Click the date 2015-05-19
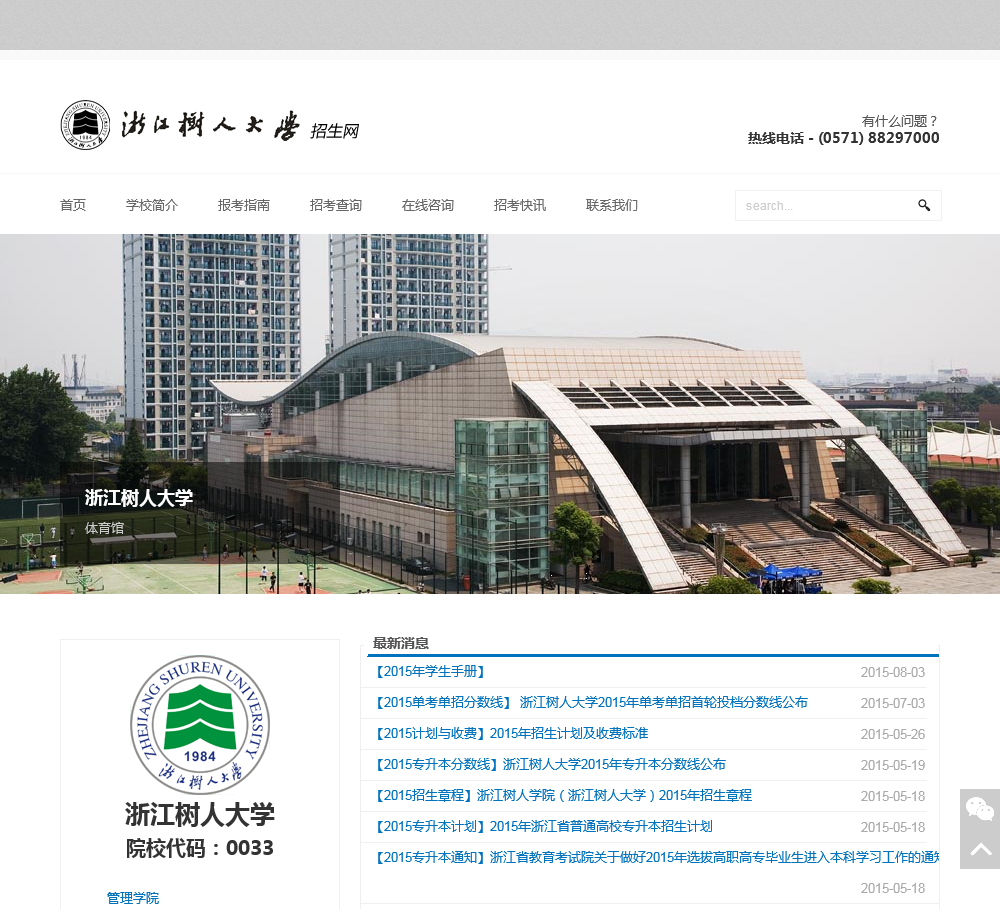Viewport: 1000px width, 909px height. tap(893, 765)
